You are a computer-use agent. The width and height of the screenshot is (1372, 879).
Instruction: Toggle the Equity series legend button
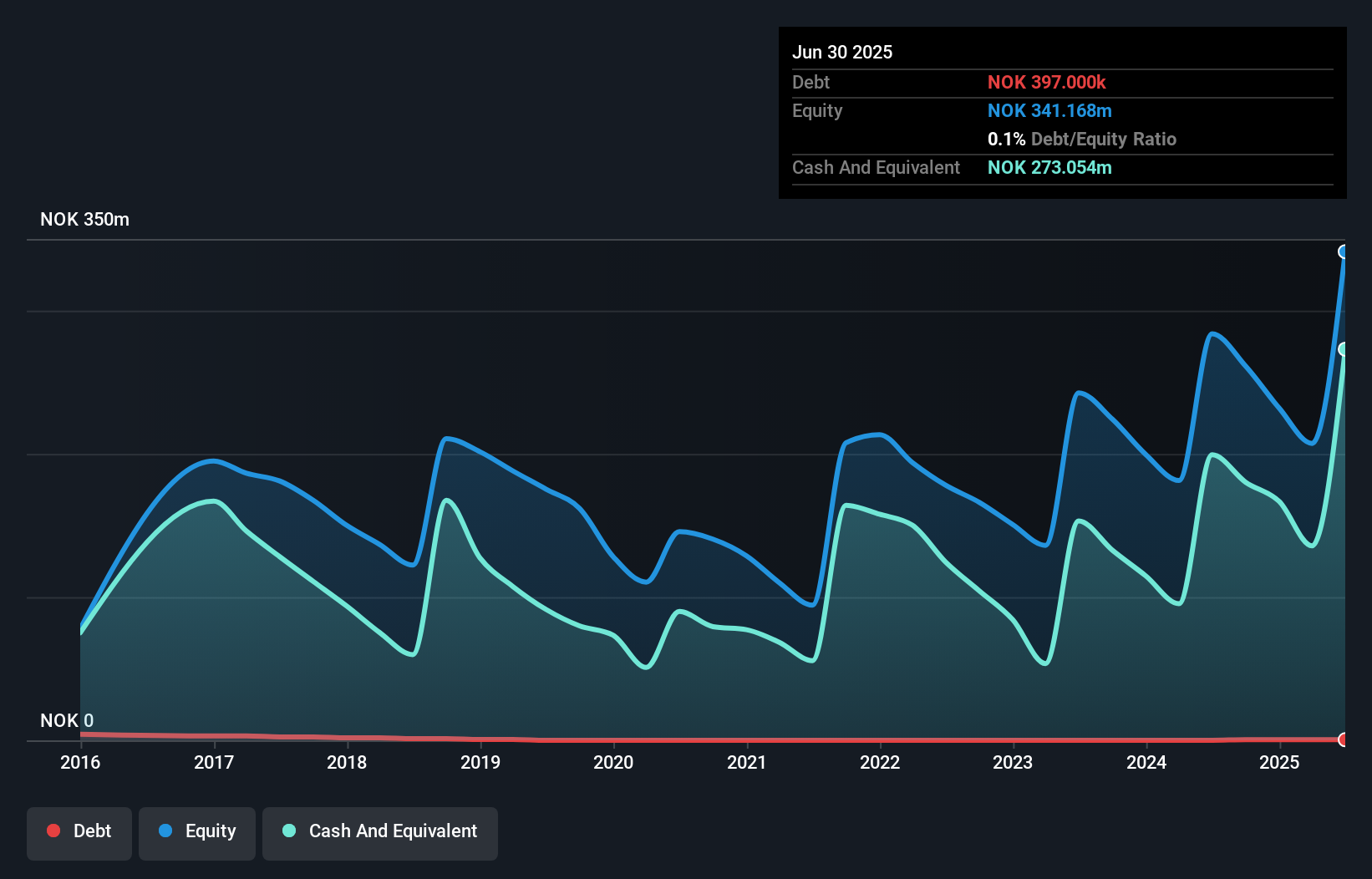coord(196,833)
